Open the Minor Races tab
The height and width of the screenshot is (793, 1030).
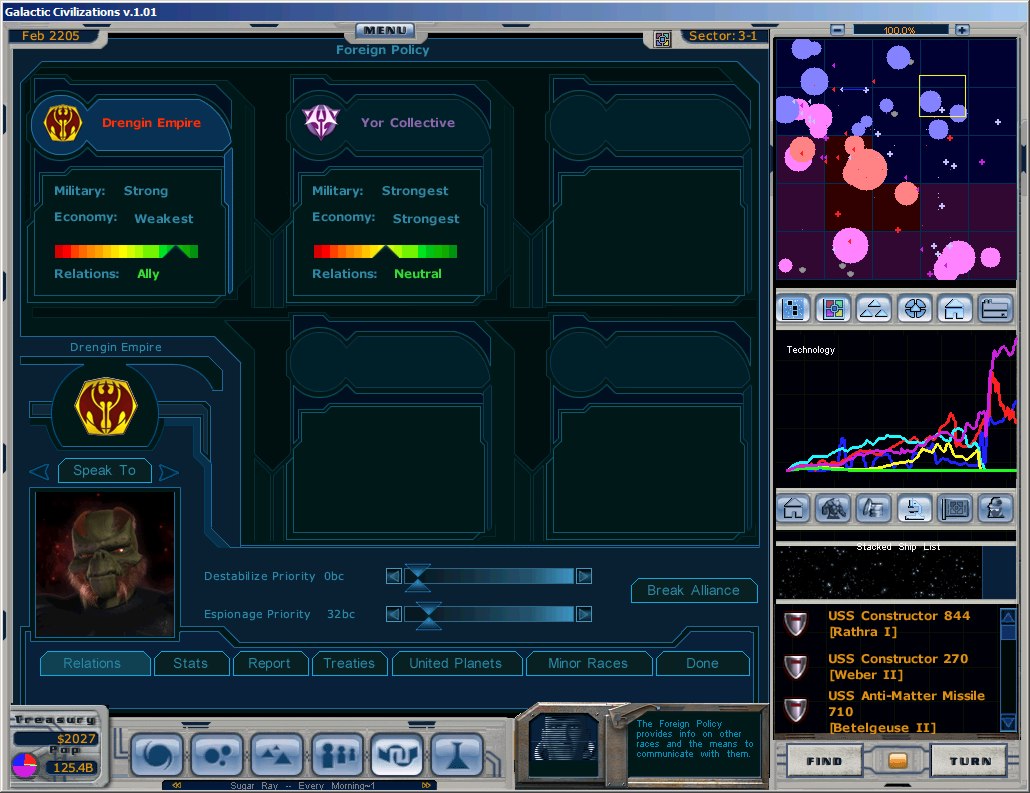589,664
